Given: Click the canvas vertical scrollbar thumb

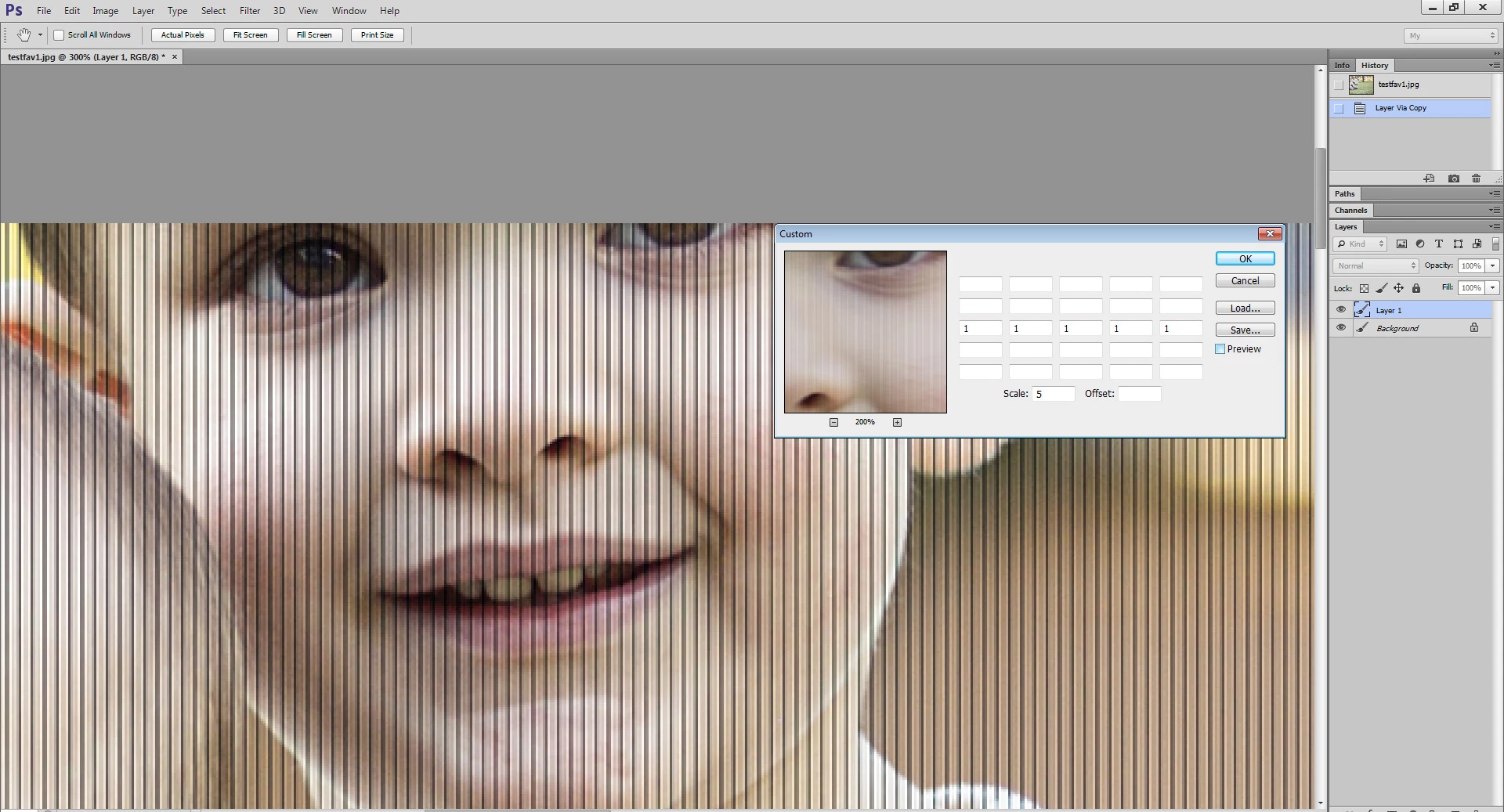Looking at the screenshot, I should 1321,198.
